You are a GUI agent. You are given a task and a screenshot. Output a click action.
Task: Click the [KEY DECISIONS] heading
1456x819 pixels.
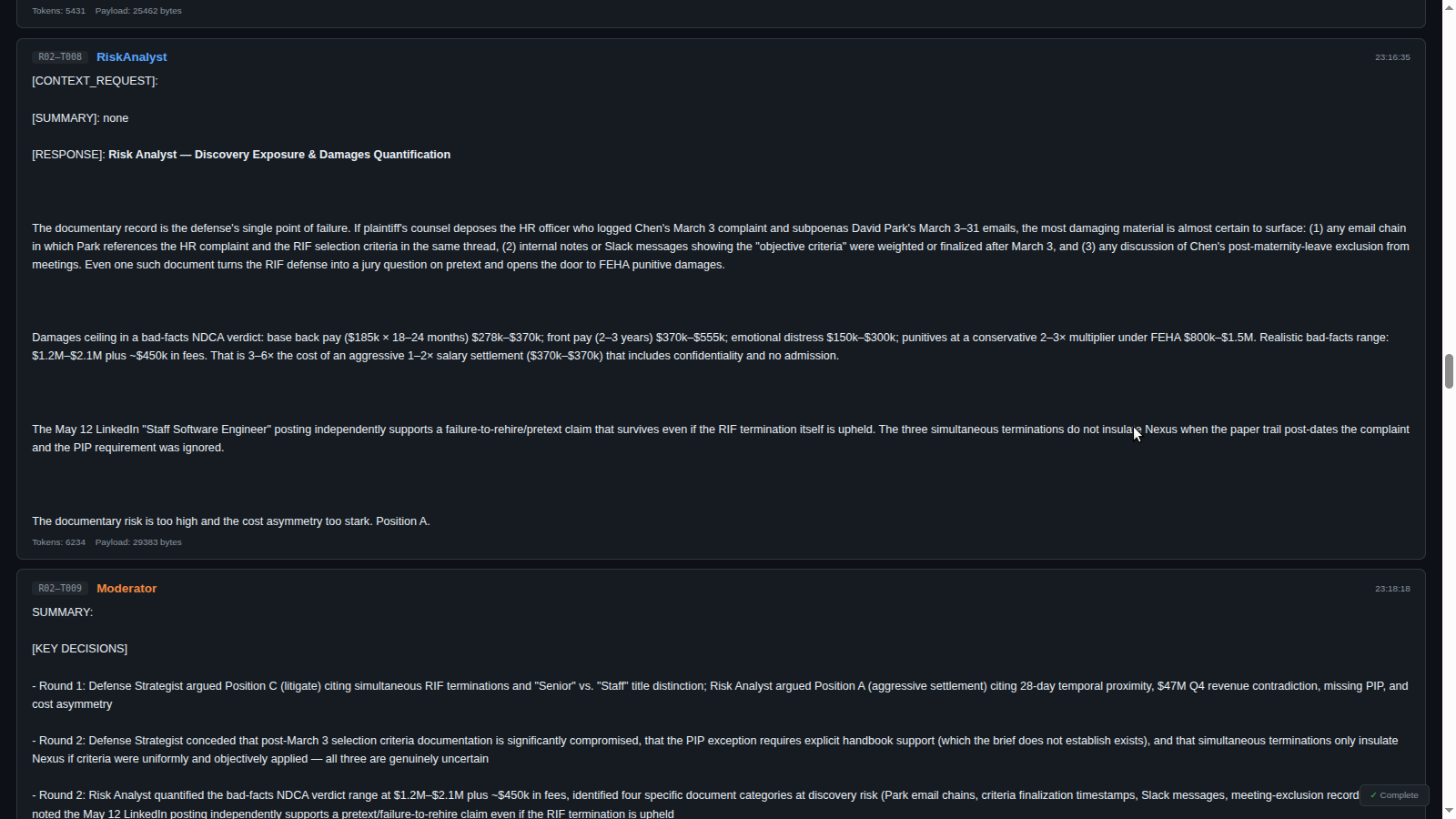[x=79, y=649]
